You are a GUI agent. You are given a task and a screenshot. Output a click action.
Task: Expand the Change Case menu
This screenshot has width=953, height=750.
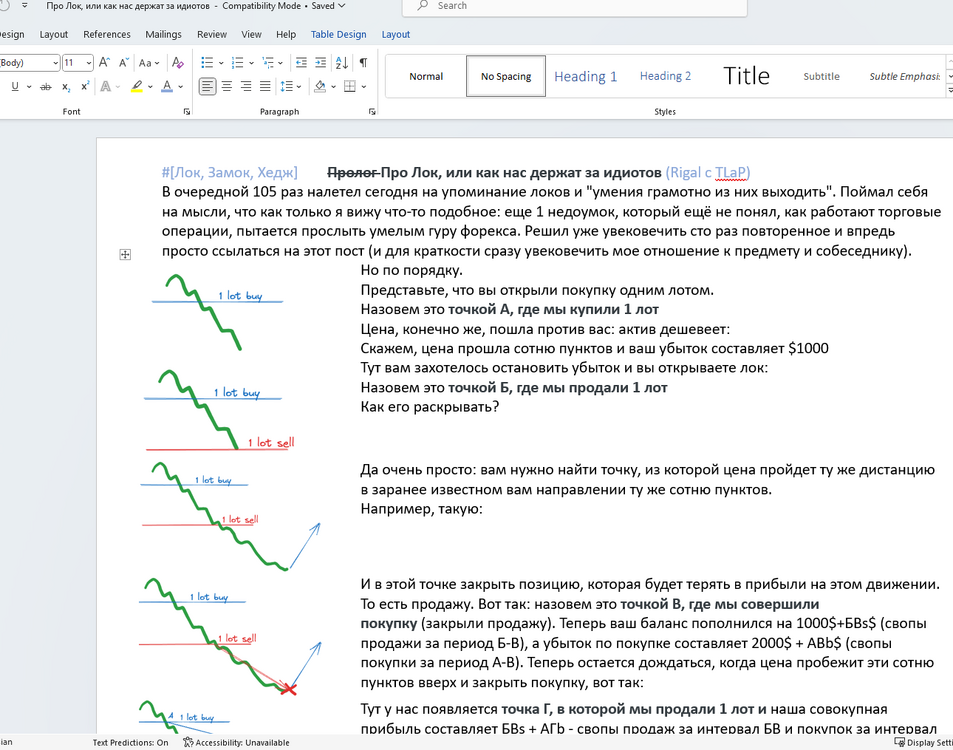click(148, 63)
